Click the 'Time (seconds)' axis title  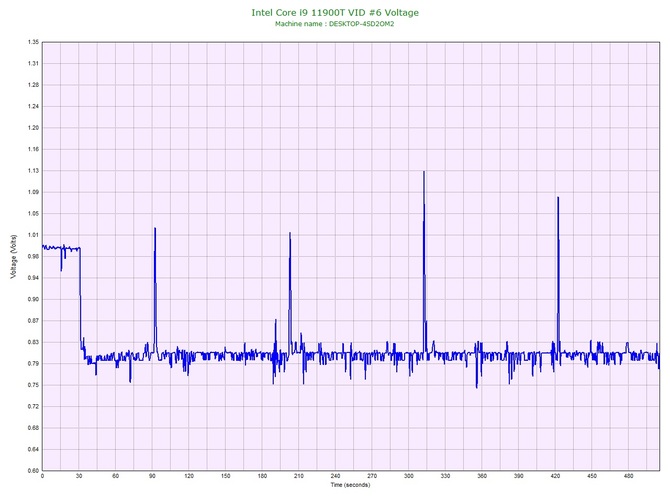pyautogui.click(x=350, y=485)
